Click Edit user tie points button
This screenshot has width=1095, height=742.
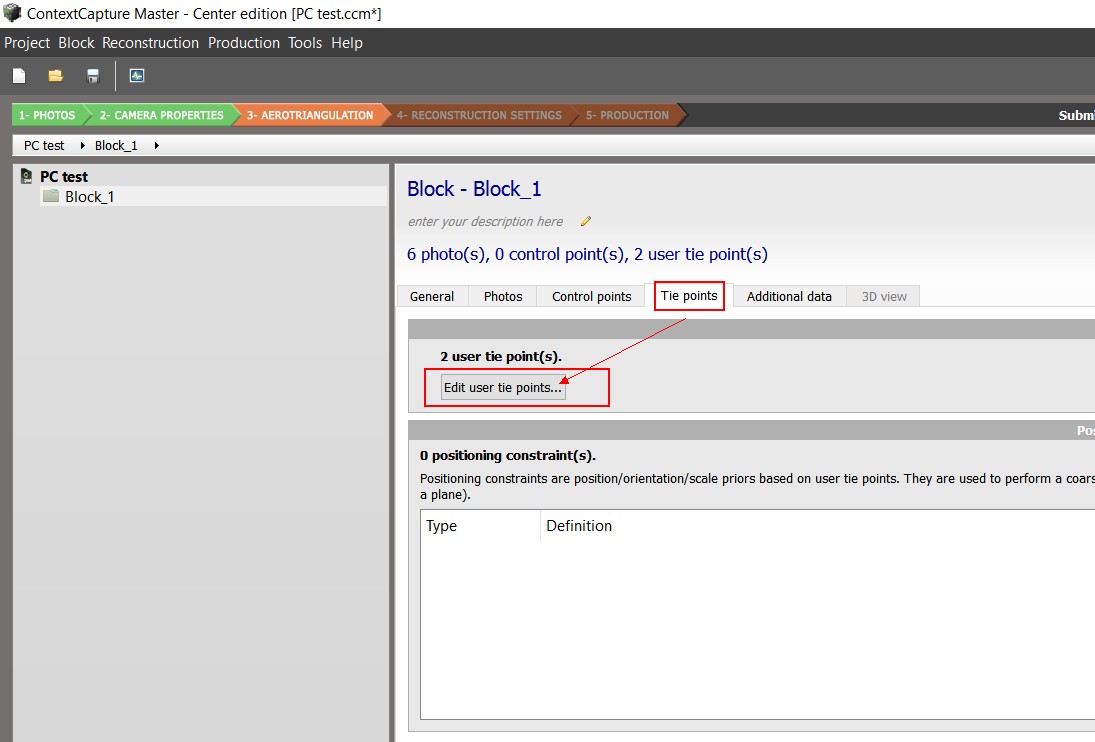tap(503, 387)
